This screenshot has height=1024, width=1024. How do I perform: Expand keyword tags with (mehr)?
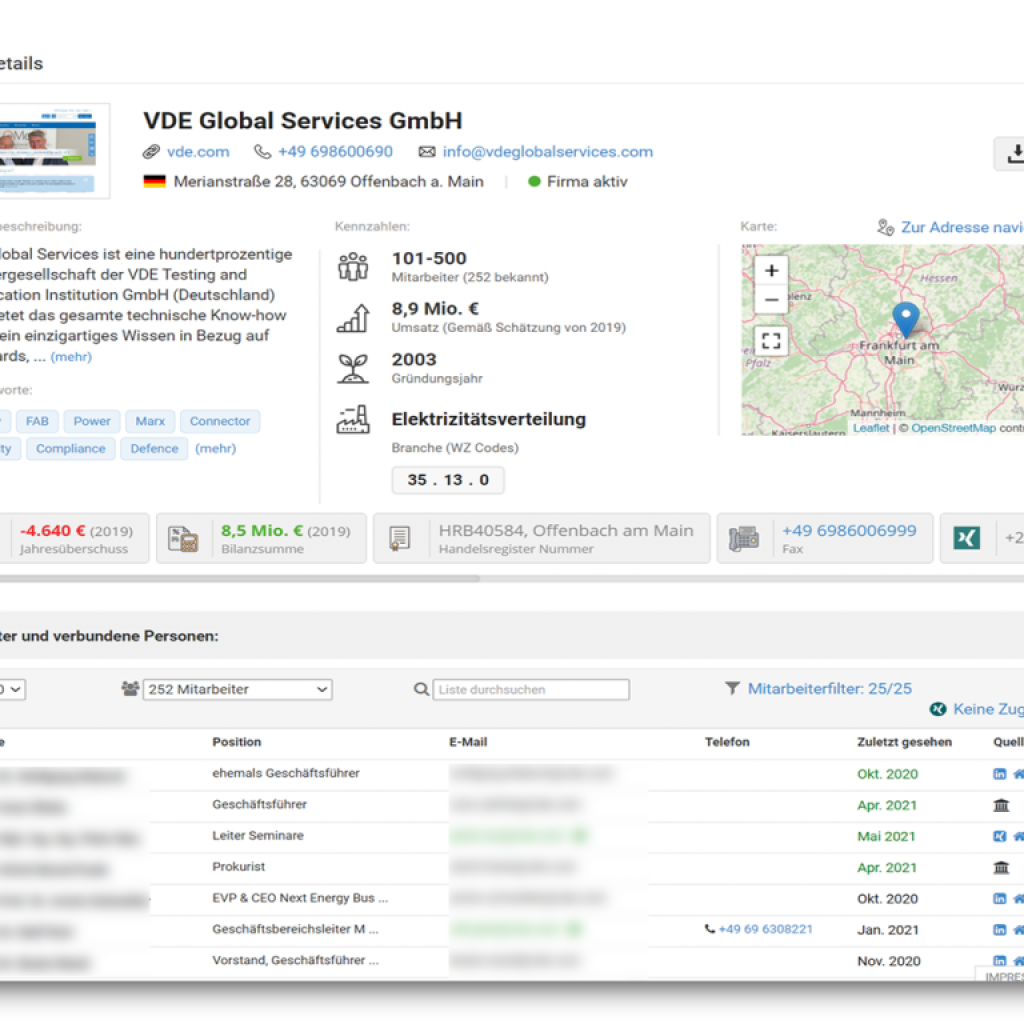215,449
